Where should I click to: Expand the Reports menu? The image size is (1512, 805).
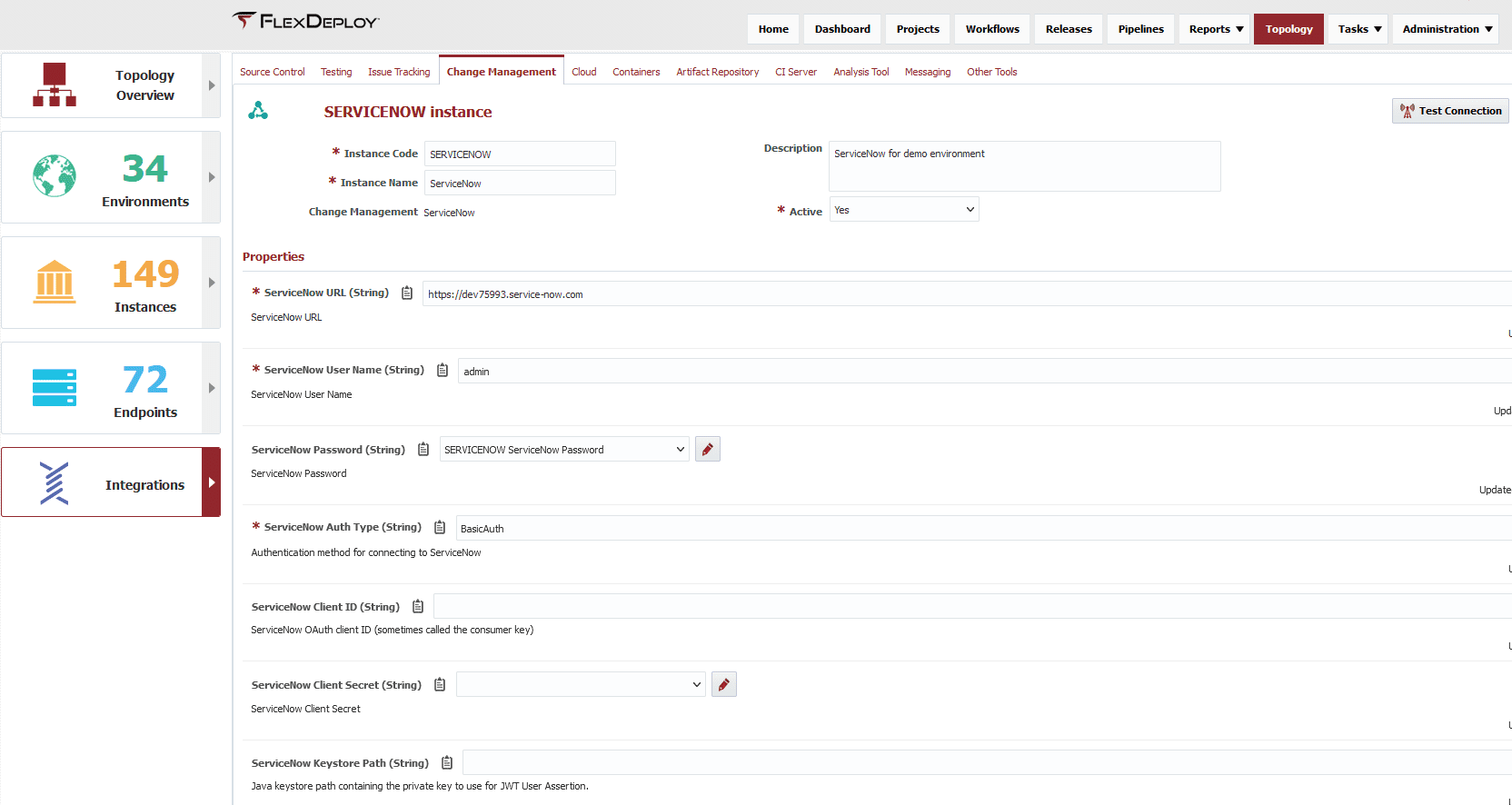pos(1216,29)
